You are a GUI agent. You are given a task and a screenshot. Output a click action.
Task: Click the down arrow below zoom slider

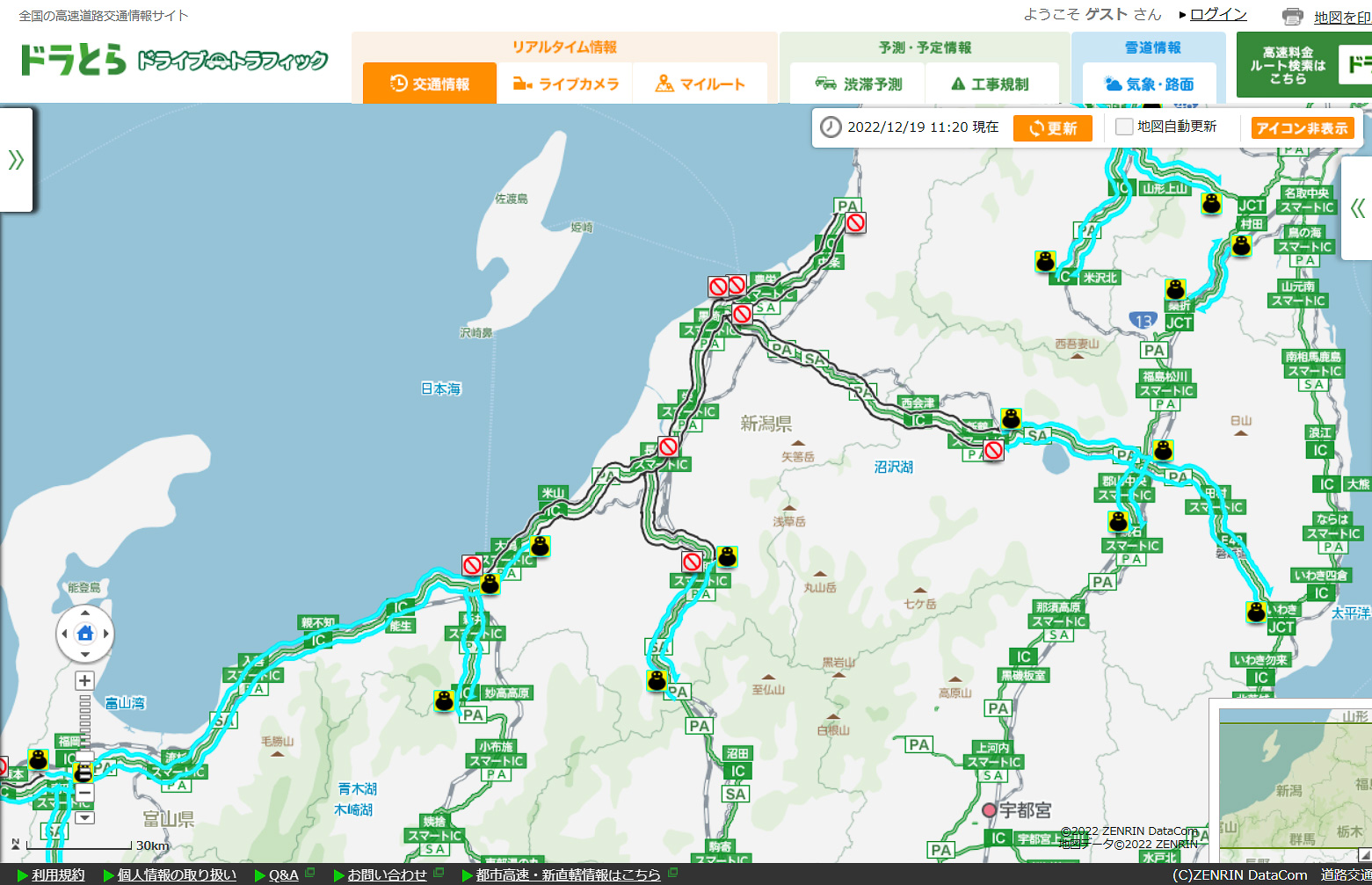84,817
